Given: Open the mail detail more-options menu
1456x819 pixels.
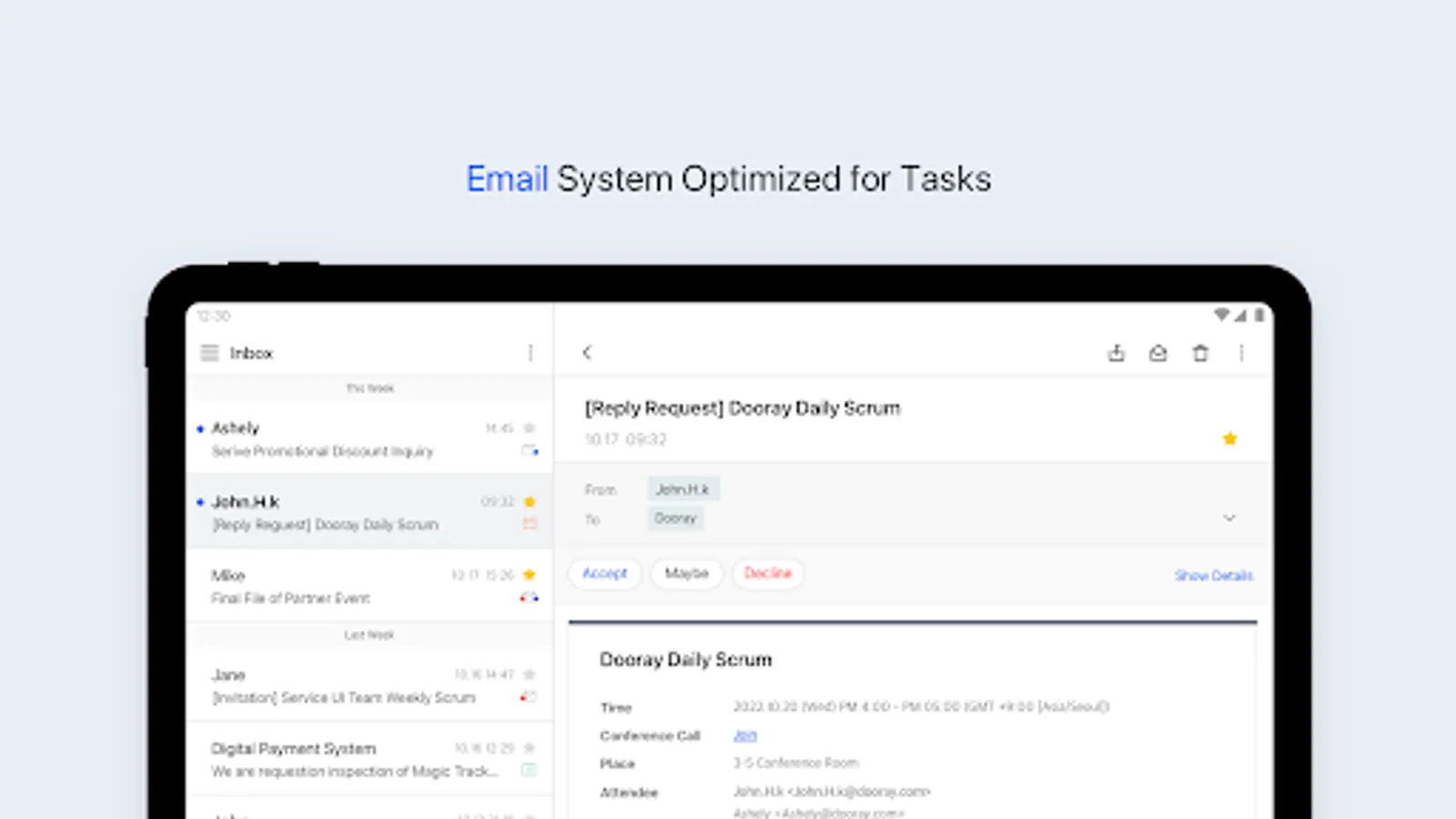Looking at the screenshot, I should [x=1241, y=353].
